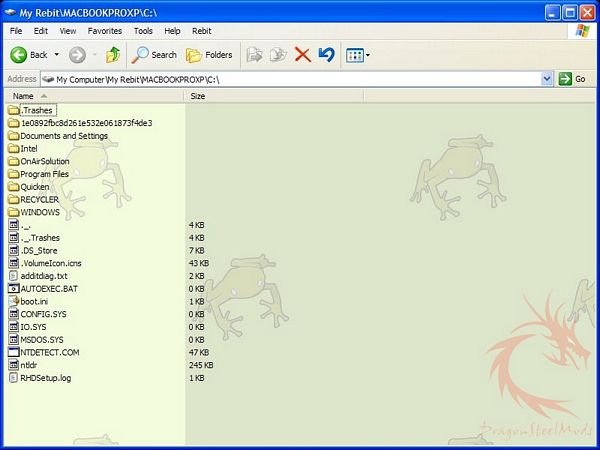Select the boot.ini file

point(36,301)
